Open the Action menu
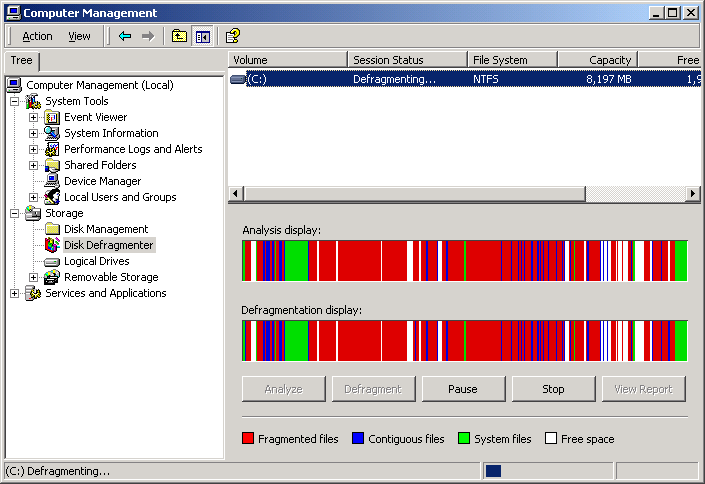Screen dimensions: 705x484 pos(37,36)
